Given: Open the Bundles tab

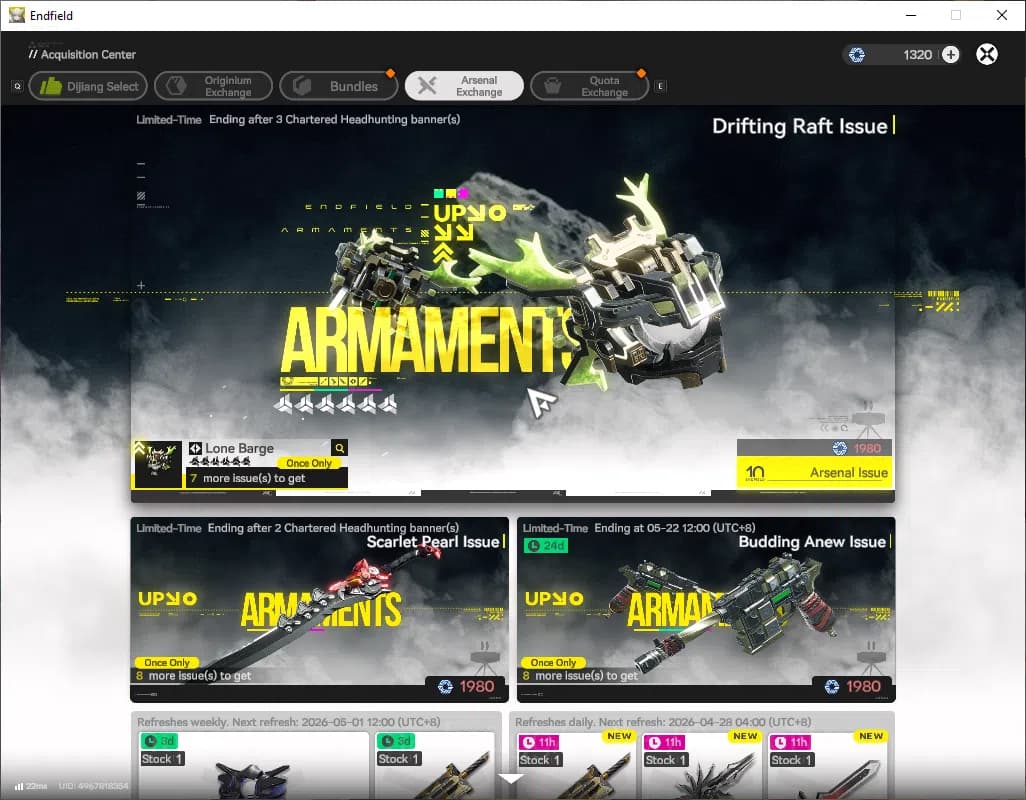Looking at the screenshot, I should coord(338,86).
